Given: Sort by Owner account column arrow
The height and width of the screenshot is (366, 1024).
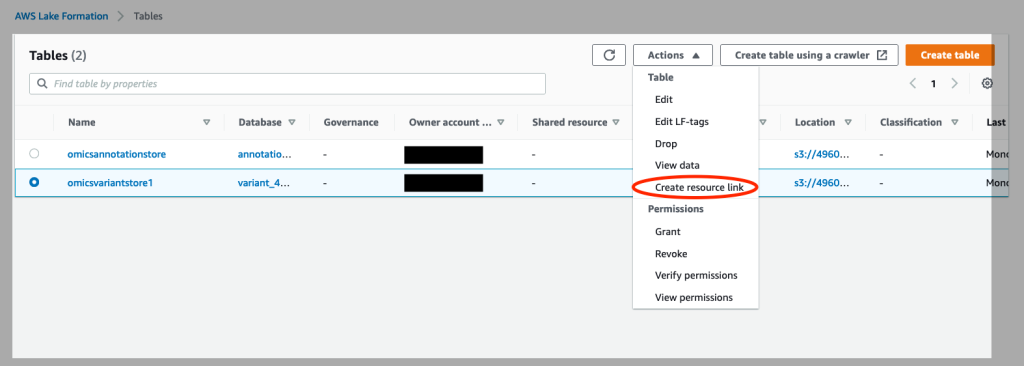Looking at the screenshot, I should [501, 122].
